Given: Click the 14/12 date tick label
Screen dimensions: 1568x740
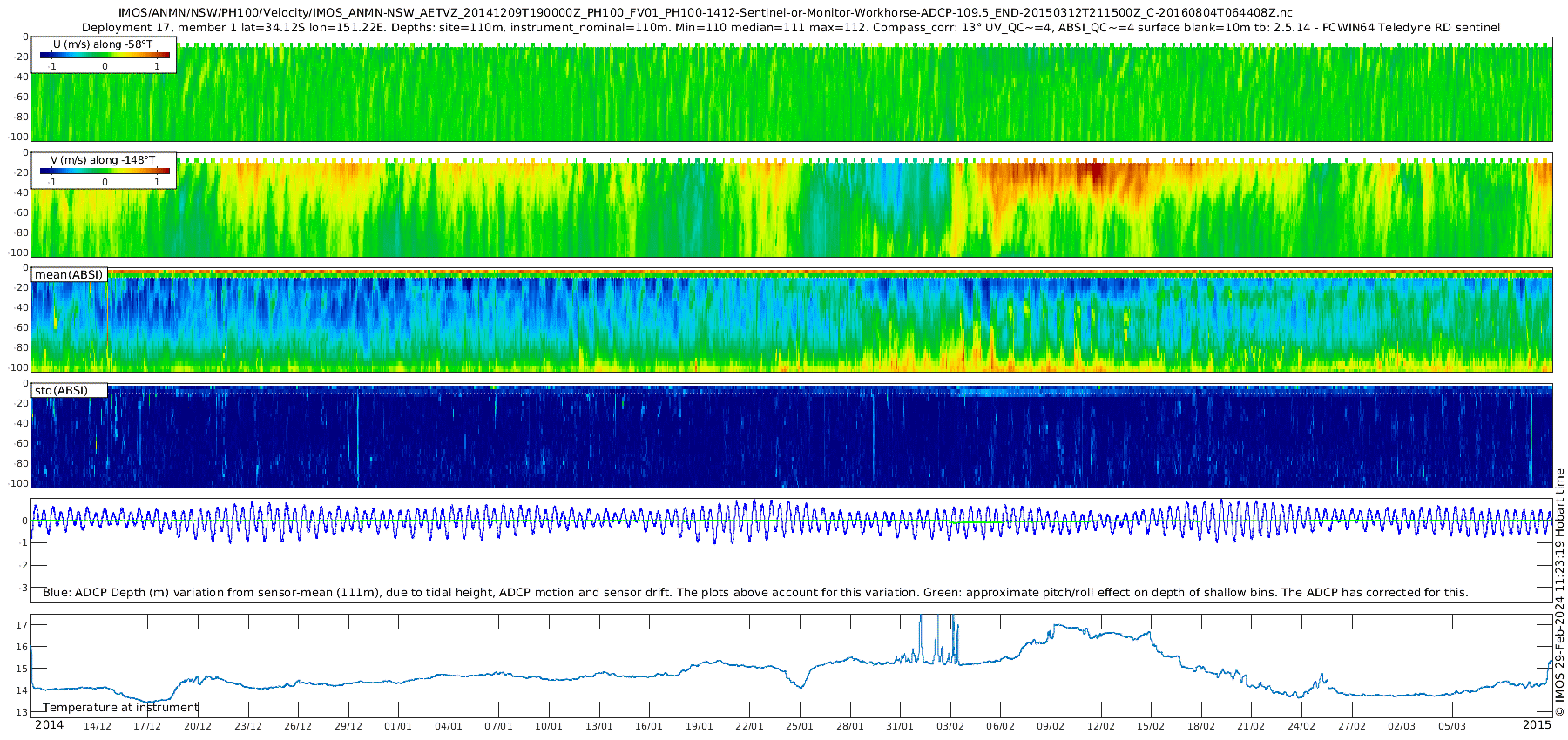Looking at the screenshot, I should pos(97,726).
